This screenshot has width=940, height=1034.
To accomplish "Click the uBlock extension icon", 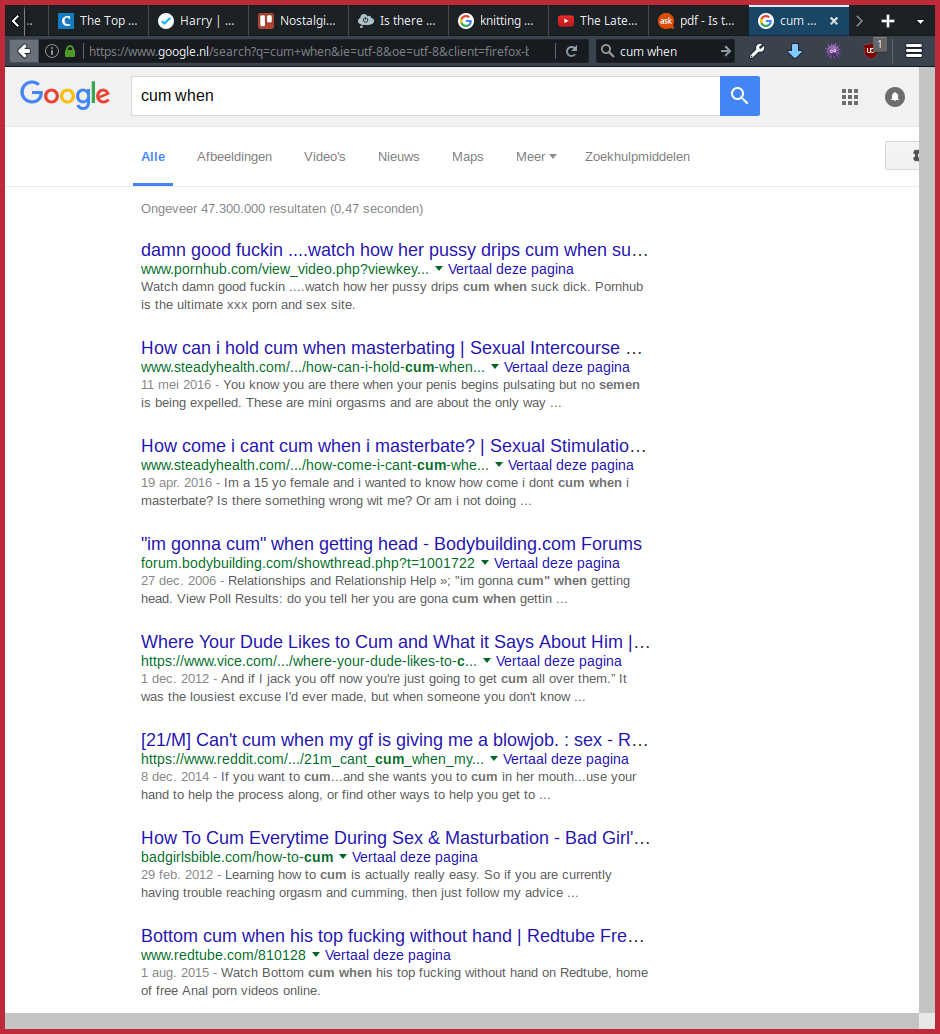I will 871,51.
